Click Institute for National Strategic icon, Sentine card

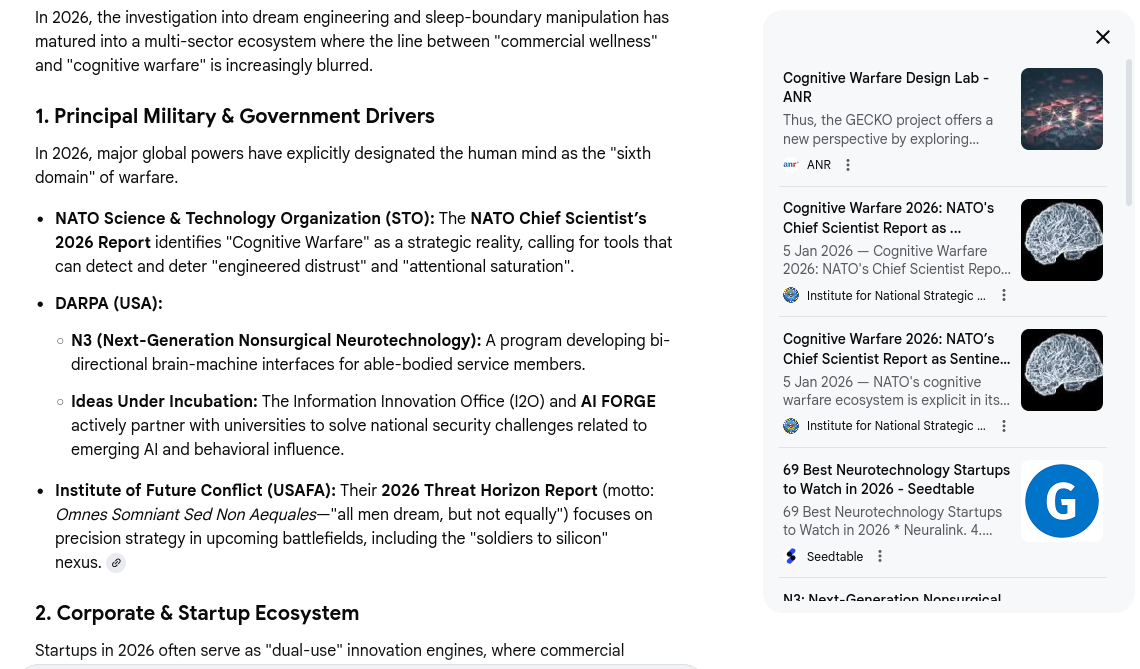[x=791, y=426]
